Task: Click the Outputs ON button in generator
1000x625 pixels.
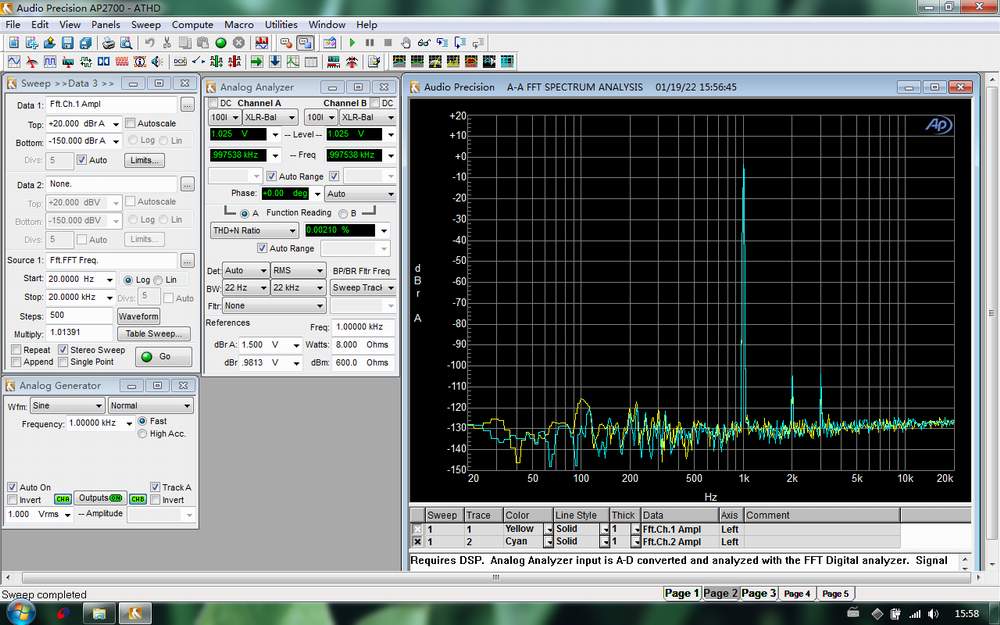Action: (100, 498)
